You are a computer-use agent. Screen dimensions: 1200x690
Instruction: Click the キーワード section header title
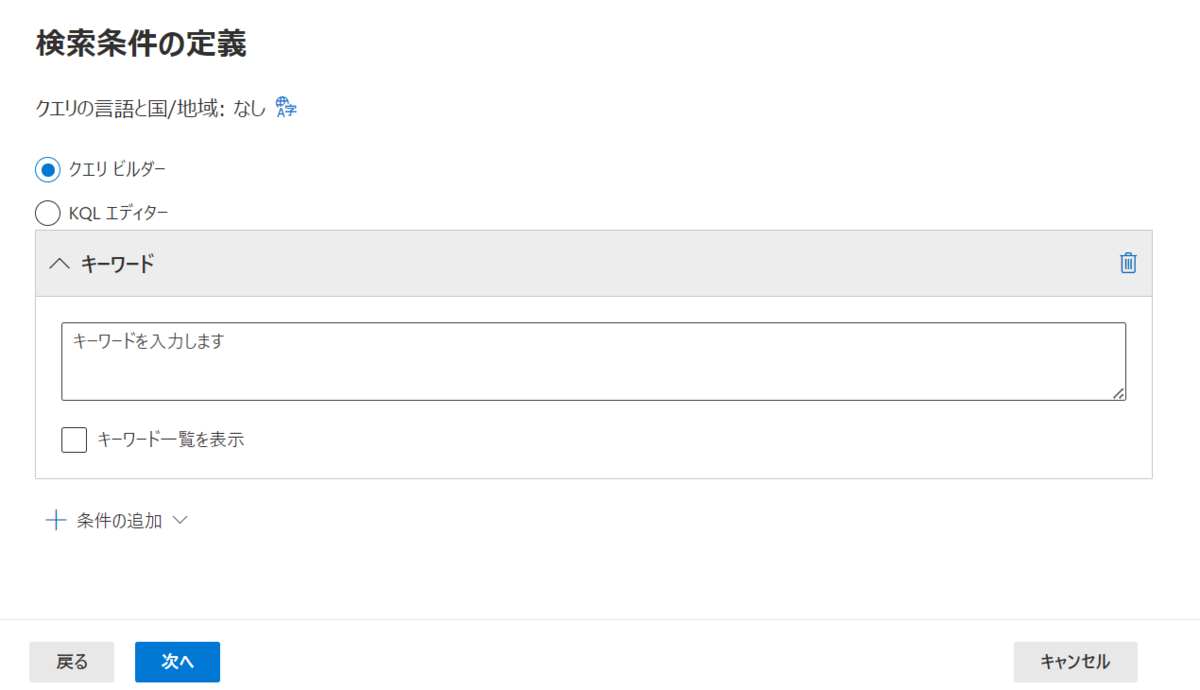[x=118, y=264]
